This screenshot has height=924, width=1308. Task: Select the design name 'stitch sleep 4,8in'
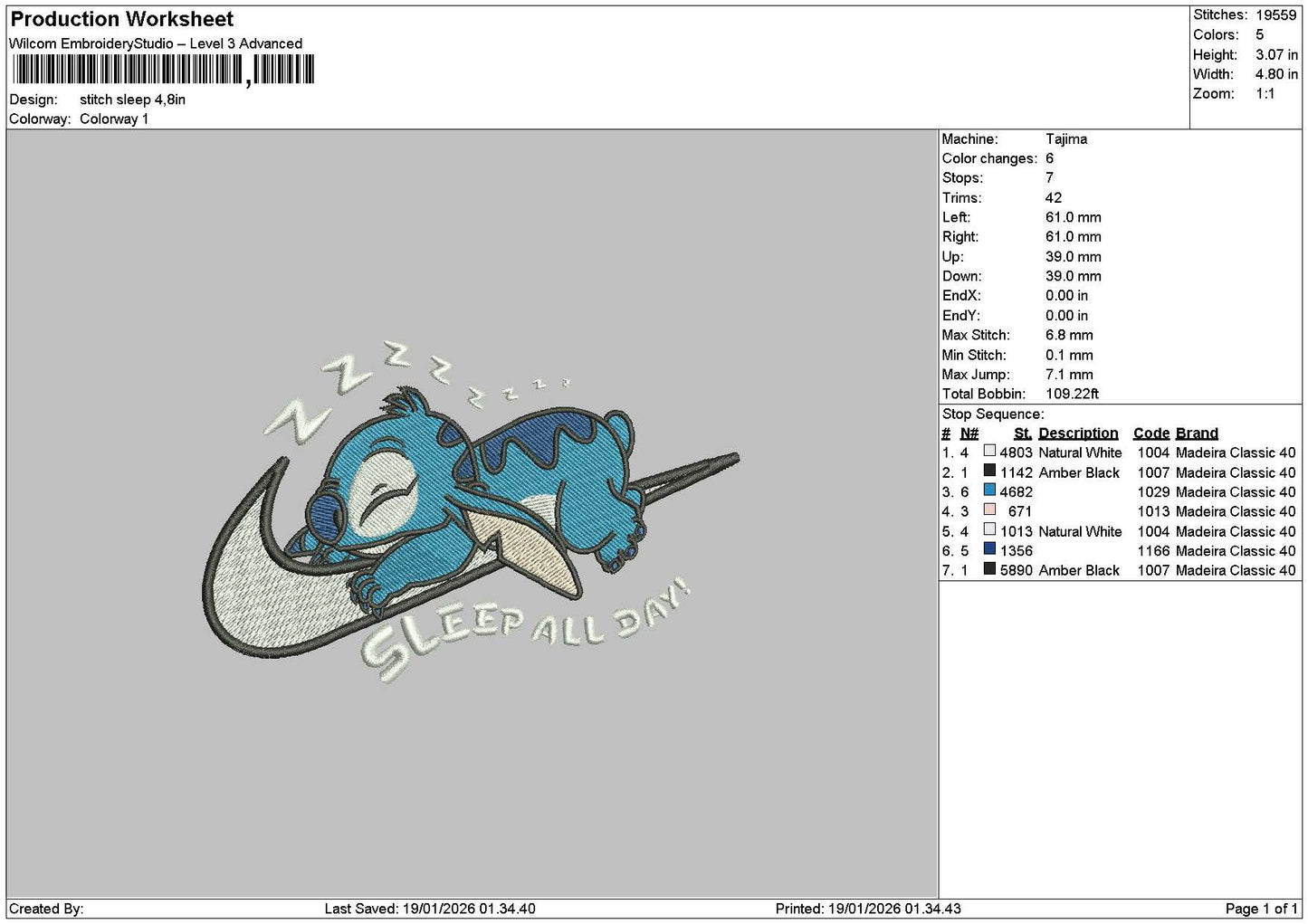tap(132, 100)
